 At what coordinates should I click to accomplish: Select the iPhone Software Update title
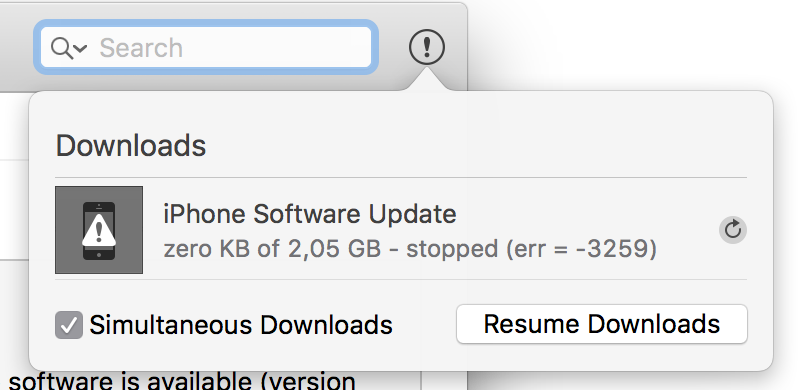309,213
